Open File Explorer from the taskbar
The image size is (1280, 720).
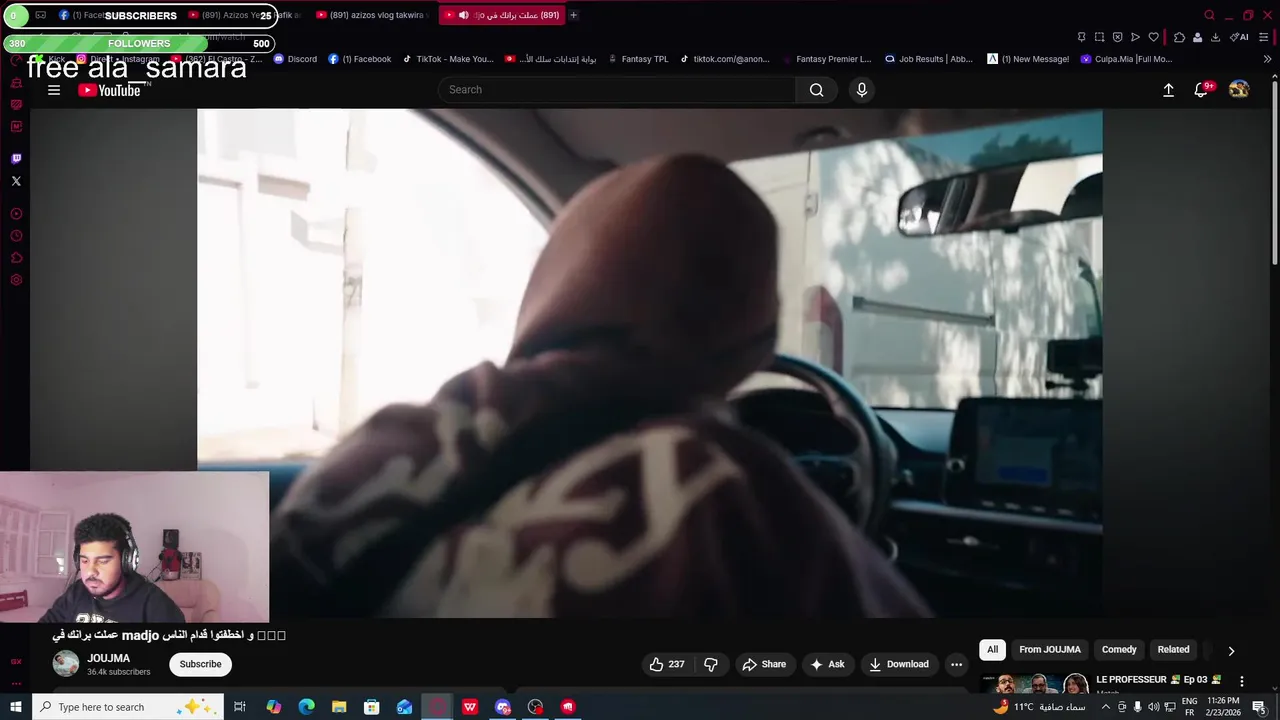[x=339, y=707]
